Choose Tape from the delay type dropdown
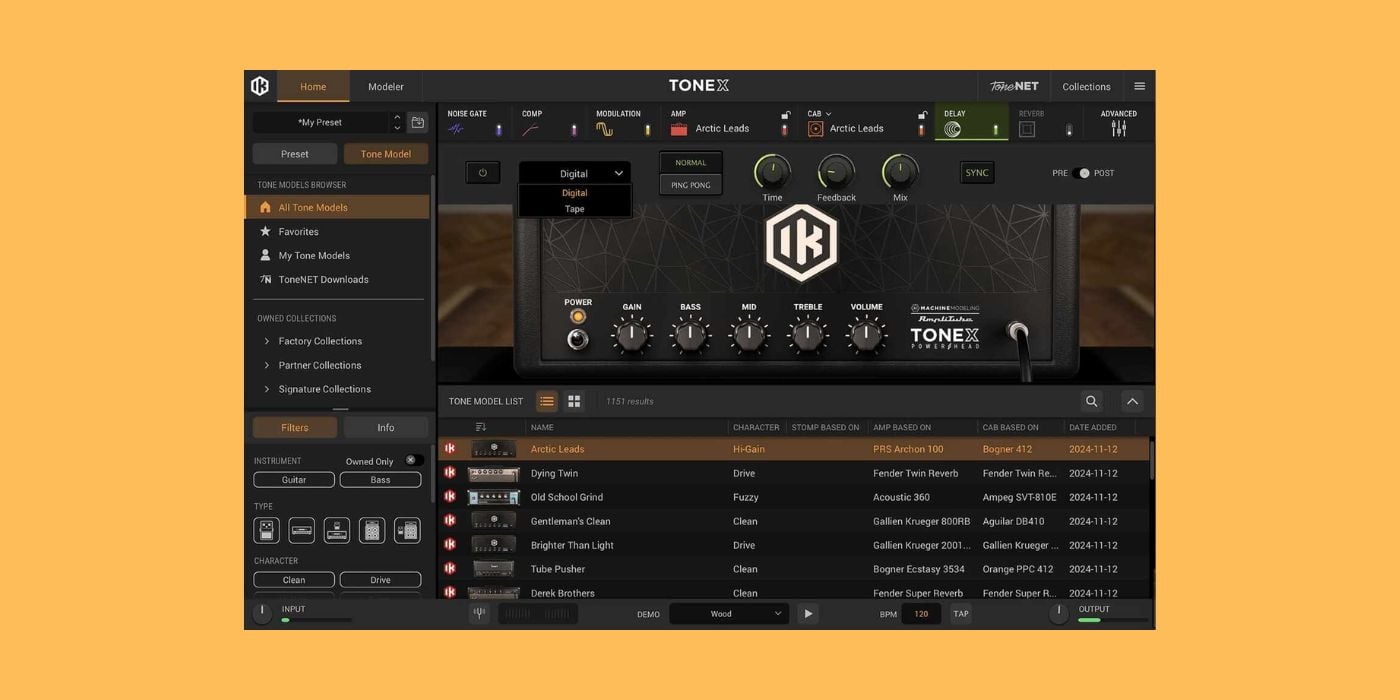 (x=574, y=209)
